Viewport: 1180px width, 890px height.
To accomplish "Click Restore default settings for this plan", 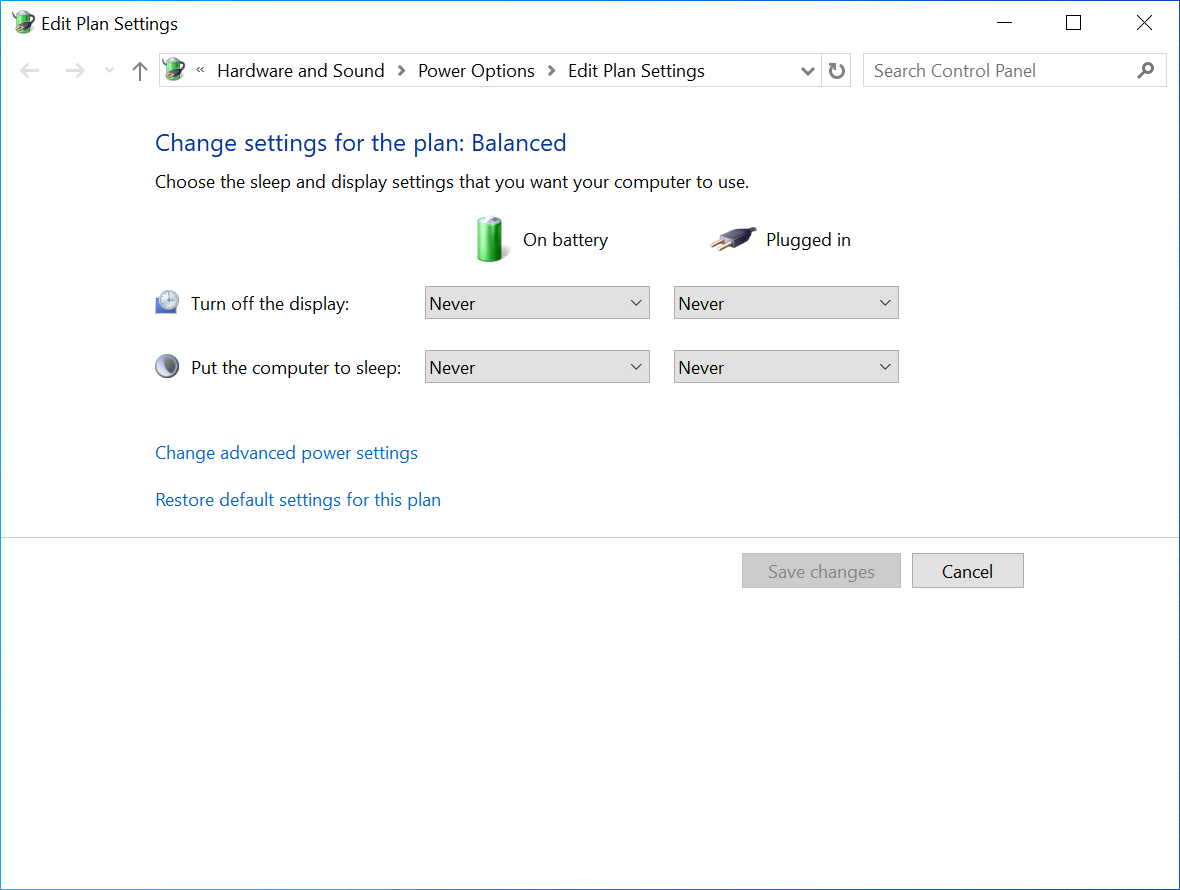I will [x=298, y=500].
